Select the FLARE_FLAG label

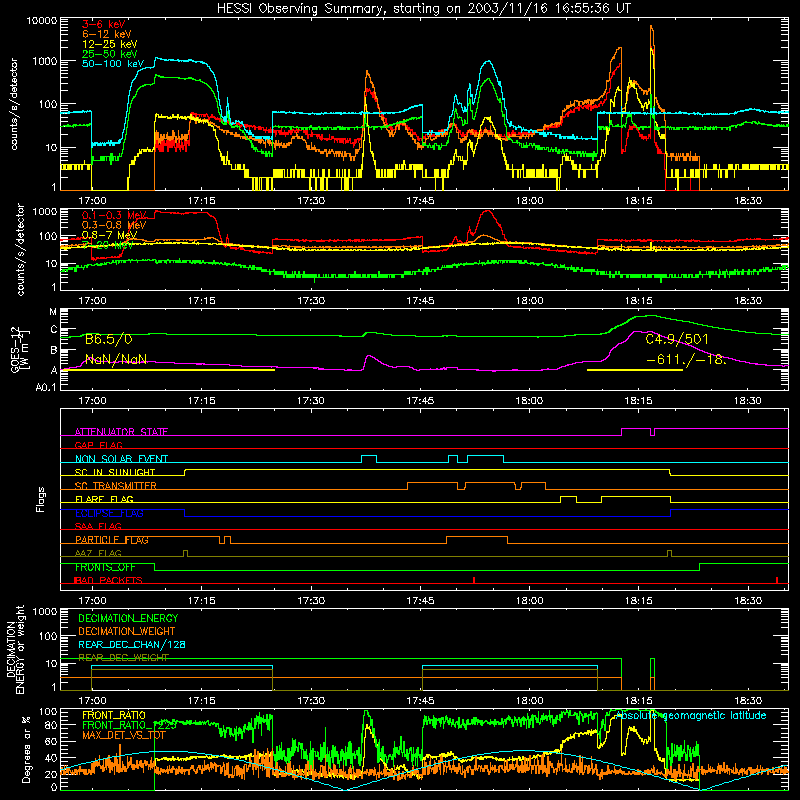[x=104, y=499]
